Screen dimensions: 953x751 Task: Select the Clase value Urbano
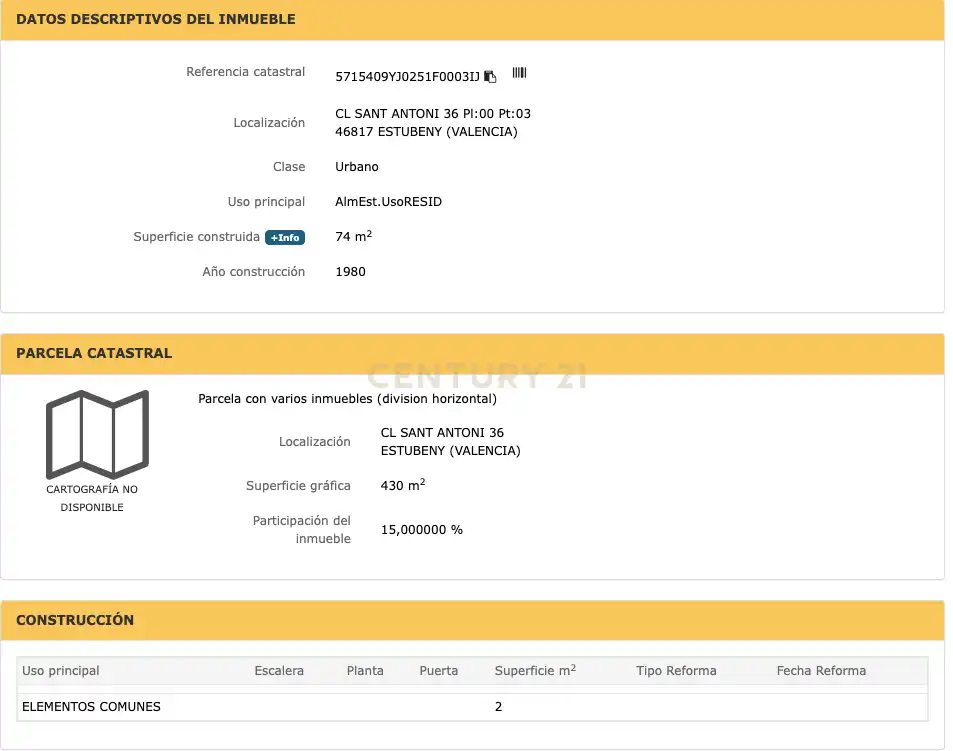click(357, 166)
